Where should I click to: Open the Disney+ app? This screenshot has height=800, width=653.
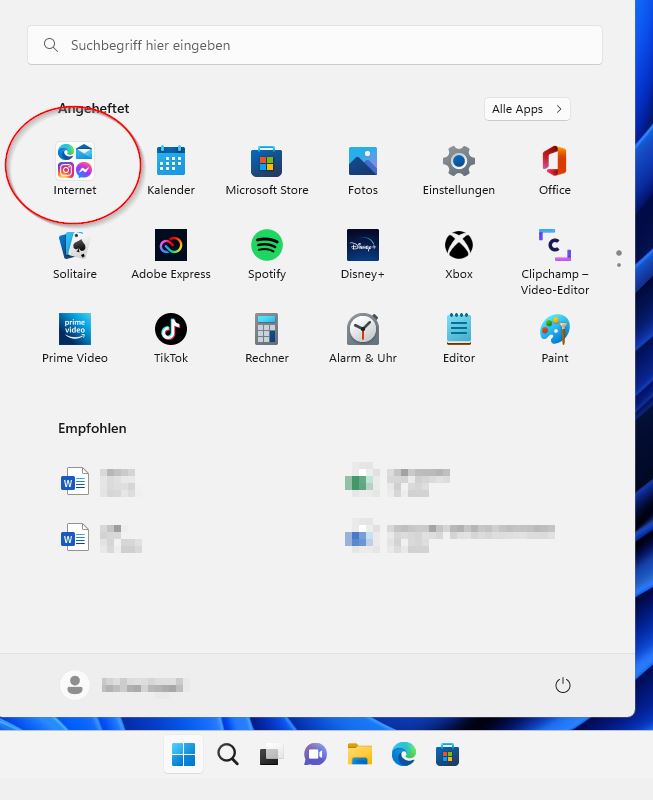tap(363, 254)
